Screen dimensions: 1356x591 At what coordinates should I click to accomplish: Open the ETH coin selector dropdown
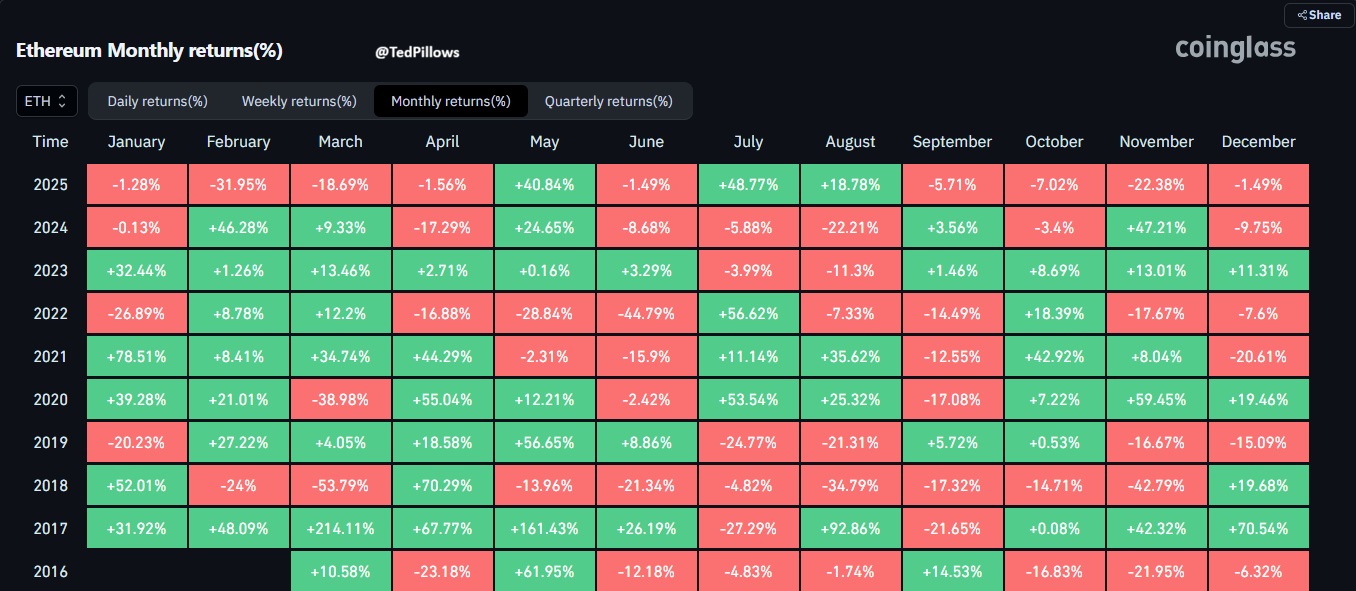click(46, 101)
